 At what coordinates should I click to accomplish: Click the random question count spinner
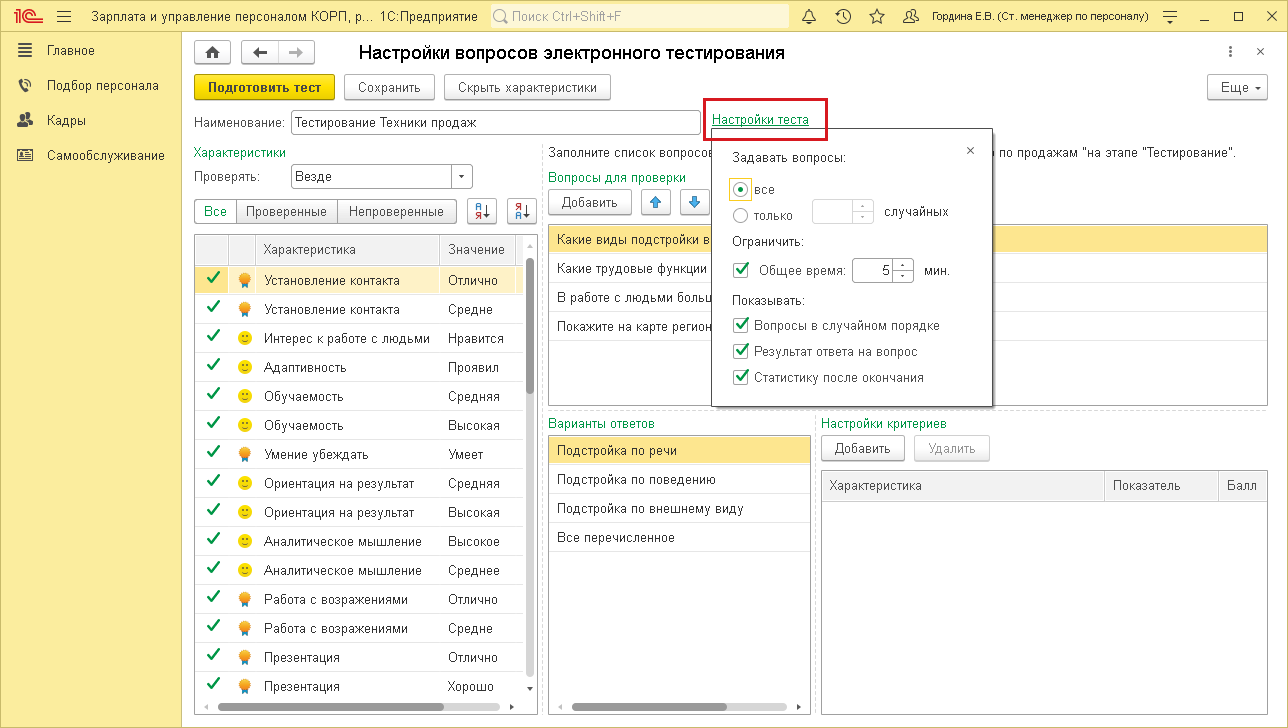click(863, 212)
